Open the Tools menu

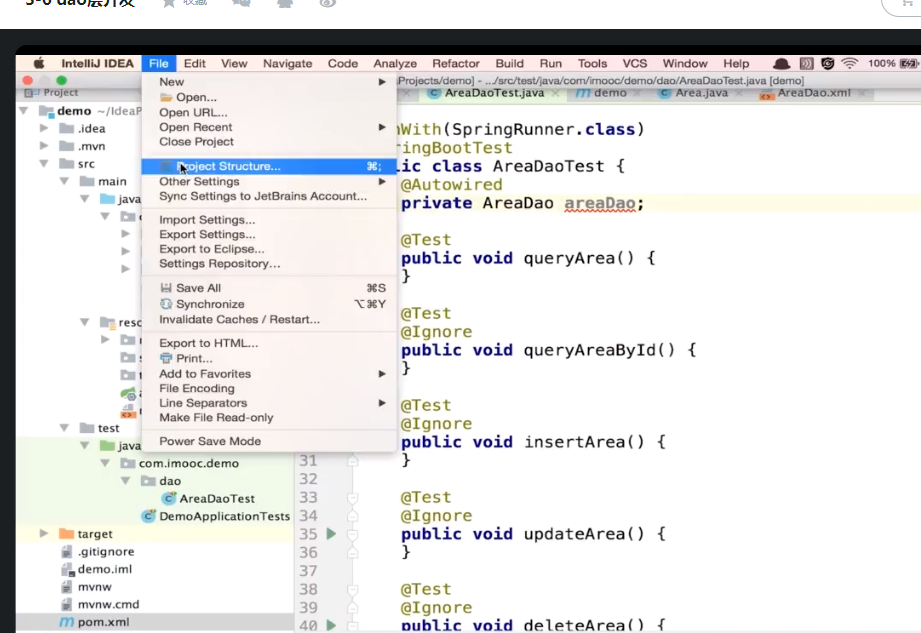[x=592, y=63]
